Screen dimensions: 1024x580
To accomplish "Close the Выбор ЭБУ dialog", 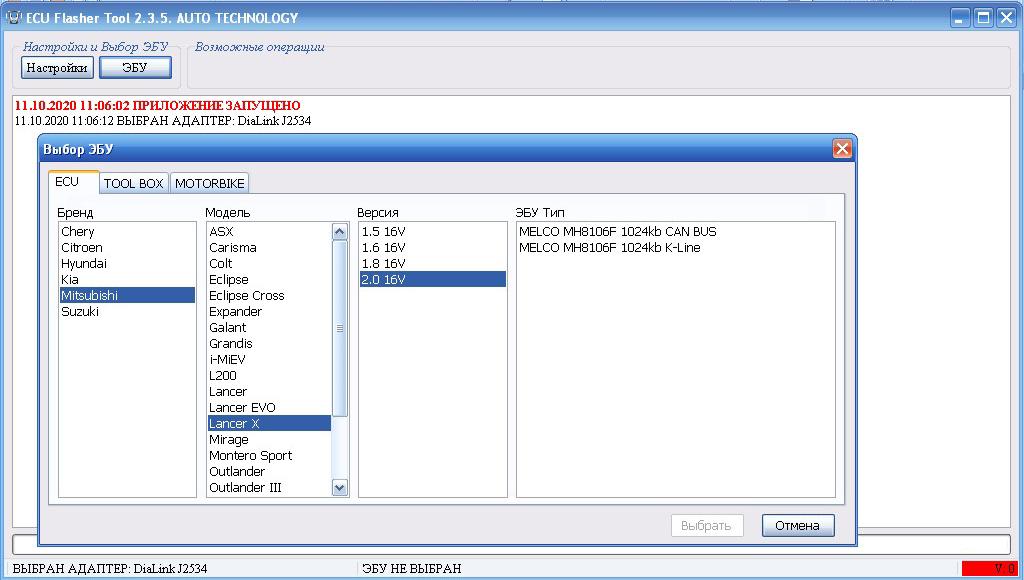I will (x=842, y=149).
